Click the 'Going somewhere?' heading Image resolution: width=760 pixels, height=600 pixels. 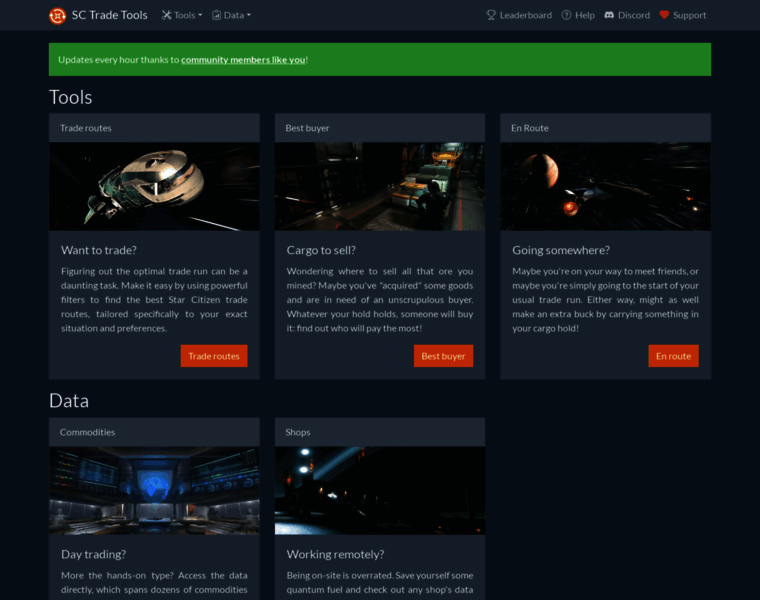tap(561, 250)
